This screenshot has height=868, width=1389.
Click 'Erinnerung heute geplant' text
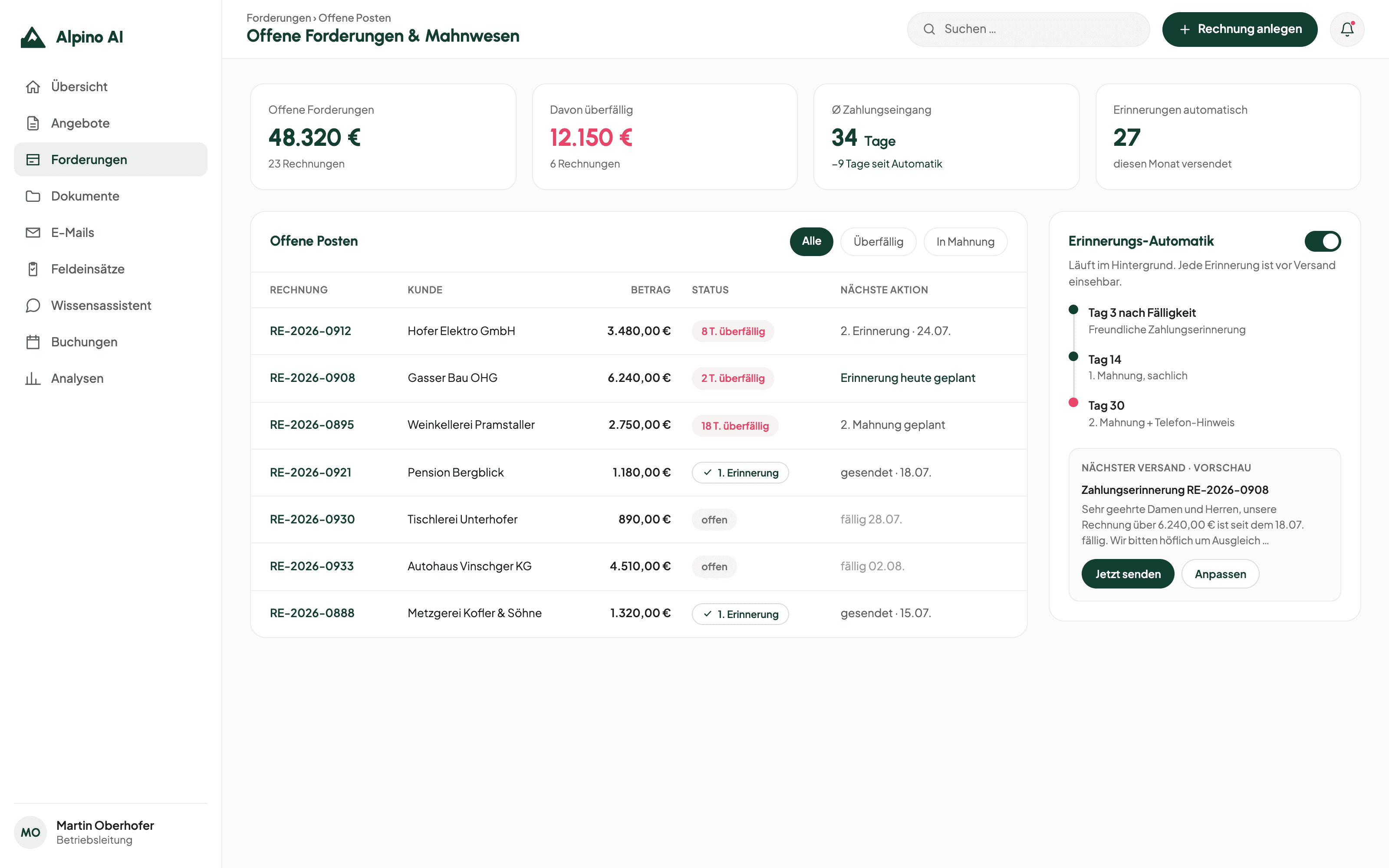(908, 378)
